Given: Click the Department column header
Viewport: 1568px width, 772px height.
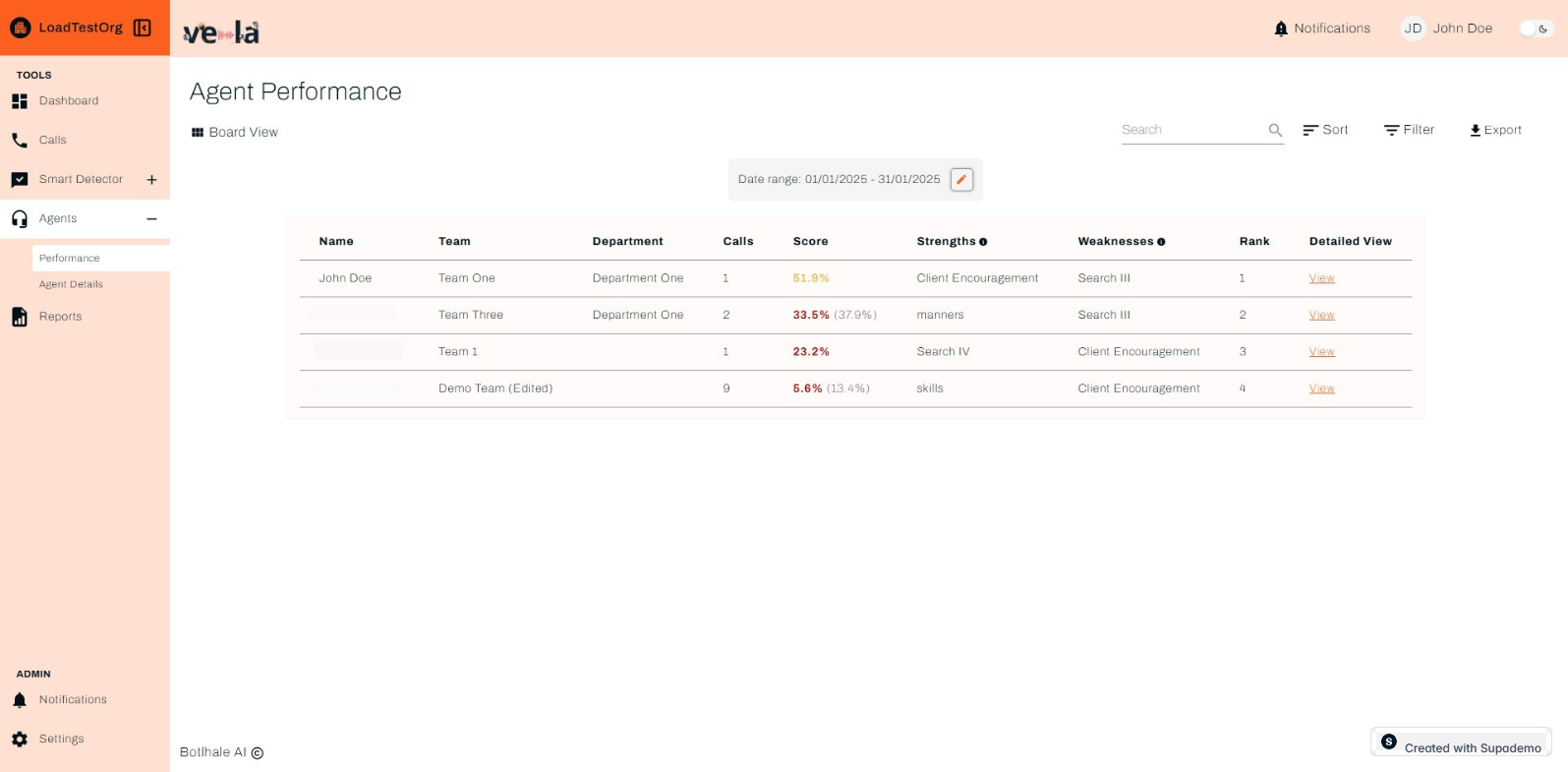Looking at the screenshot, I should click(627, 241).
